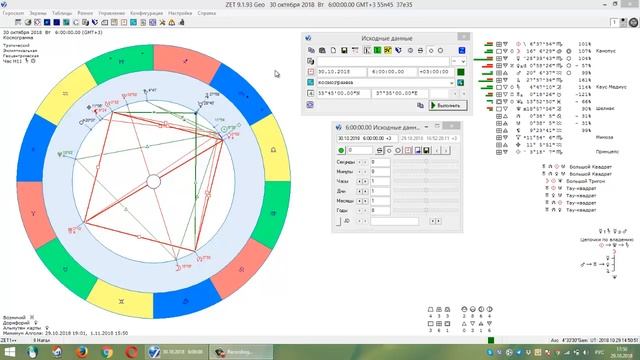Image resolution: width=640 pixels, height=360 pixels.
Task: Click the forward arrow right of the JD field
Action: coord(438,221)
